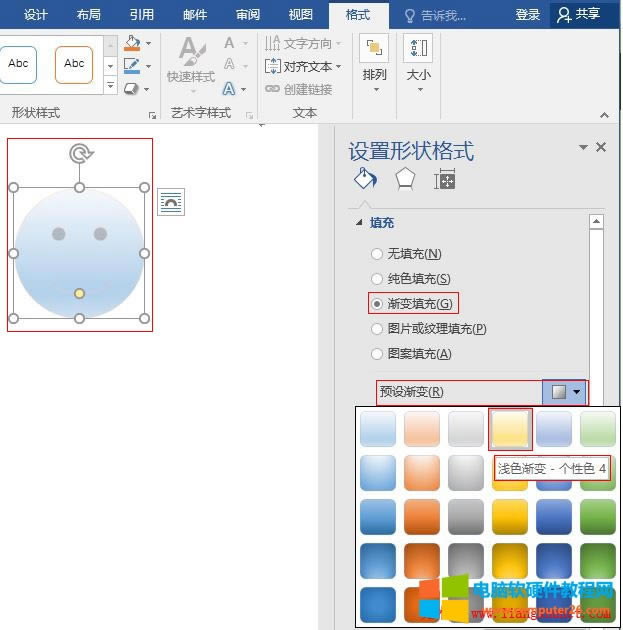Select Layout & Properties tab in pane
Screen dimensions: 623x630
(445, 180)
